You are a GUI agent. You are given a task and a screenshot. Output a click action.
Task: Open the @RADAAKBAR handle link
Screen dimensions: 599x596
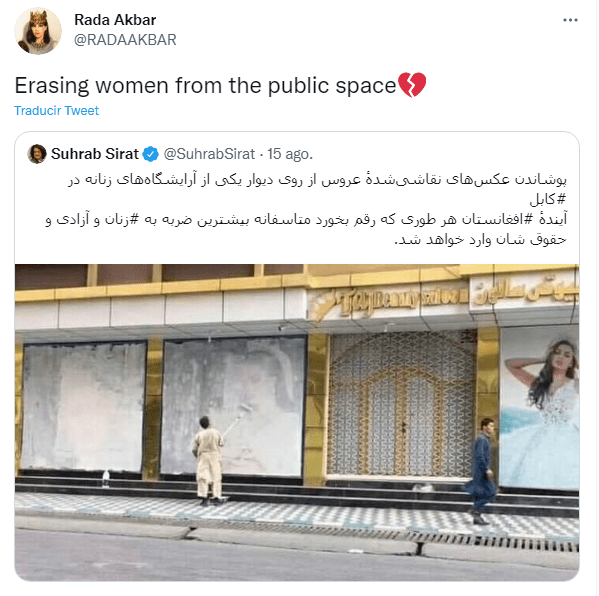tap(125, 40)
